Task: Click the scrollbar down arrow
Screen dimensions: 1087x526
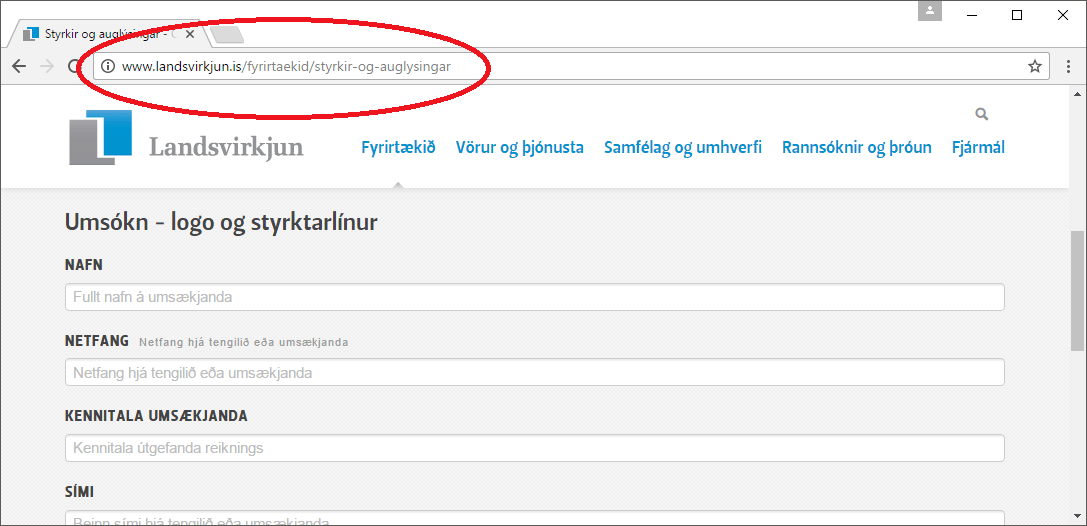Action: (1077, 516)
